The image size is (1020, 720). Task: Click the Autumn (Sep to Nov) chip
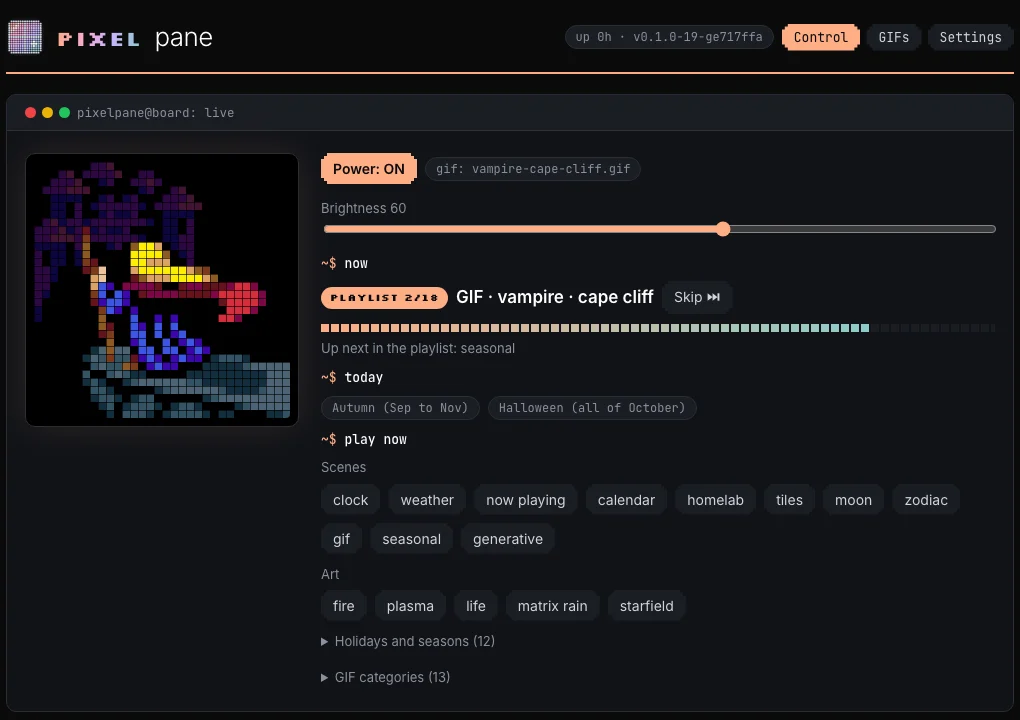(x=400, y=408)
